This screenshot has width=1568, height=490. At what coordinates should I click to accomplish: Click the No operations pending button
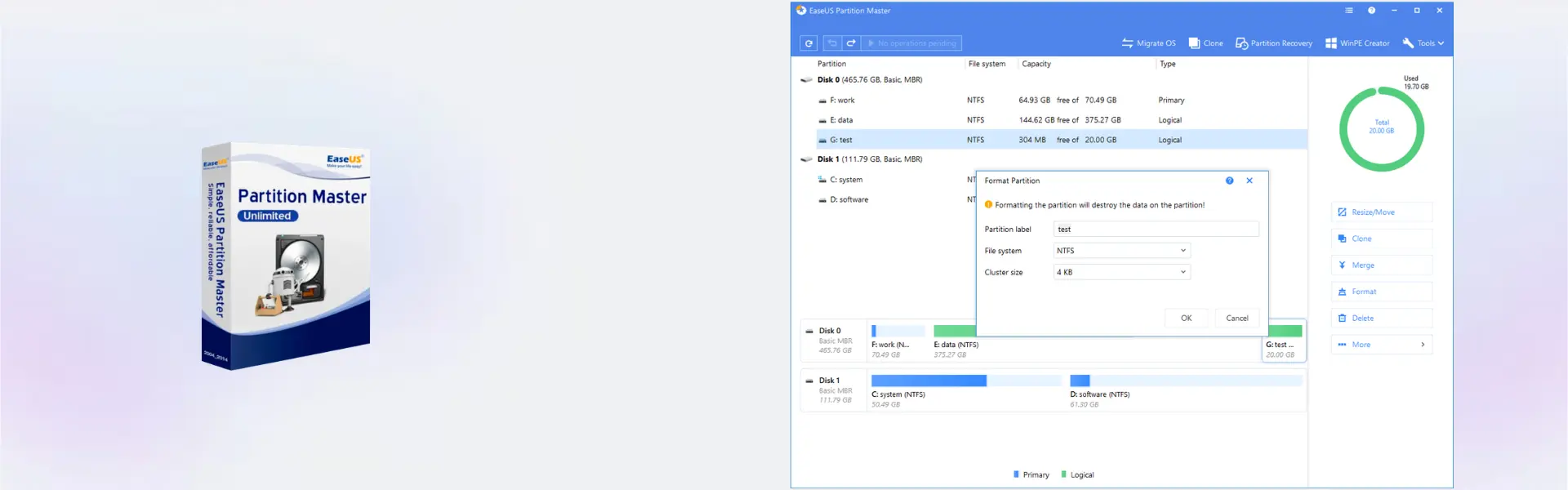pos(911,43)
